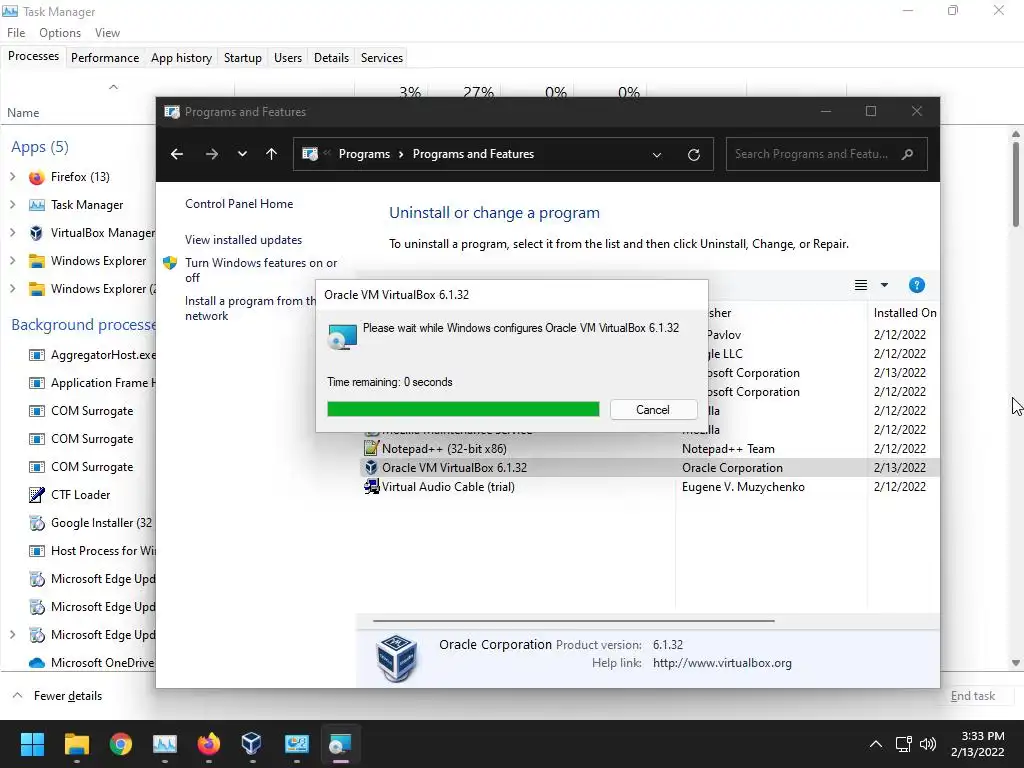The width and height of the screenshot is (1024, 768).
Task: Refresh the Programs and Features view
Action: [694, 155]
